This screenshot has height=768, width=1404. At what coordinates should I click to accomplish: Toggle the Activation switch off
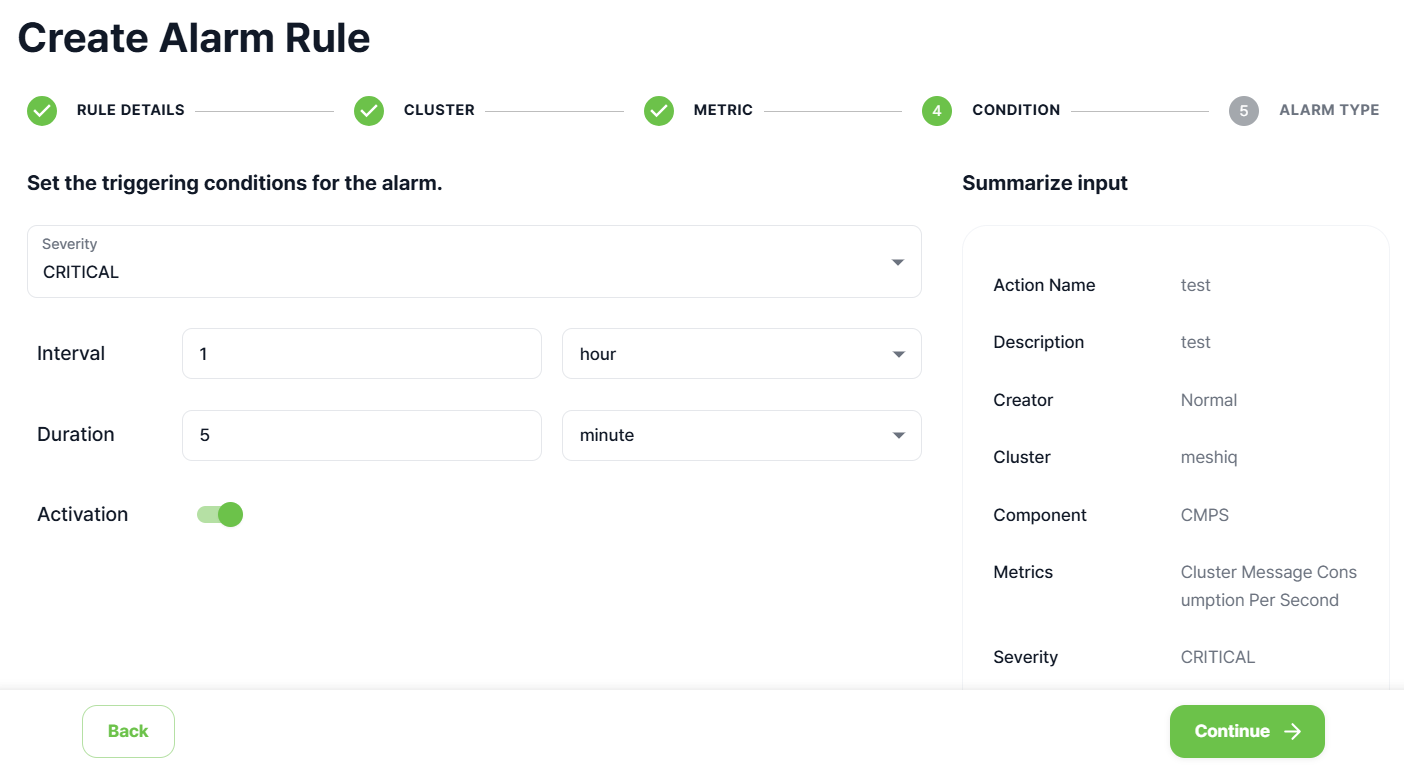(x=220, y=515)
